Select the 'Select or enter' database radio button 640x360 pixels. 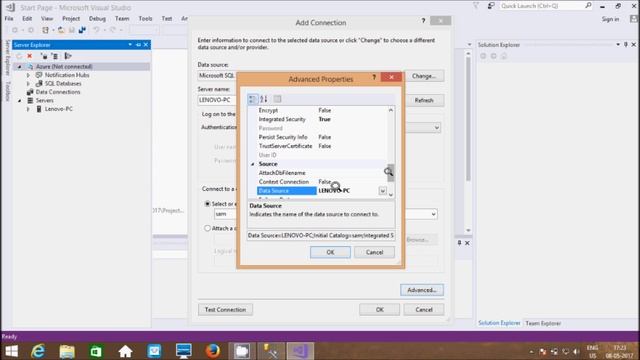[x=207, y=204]
